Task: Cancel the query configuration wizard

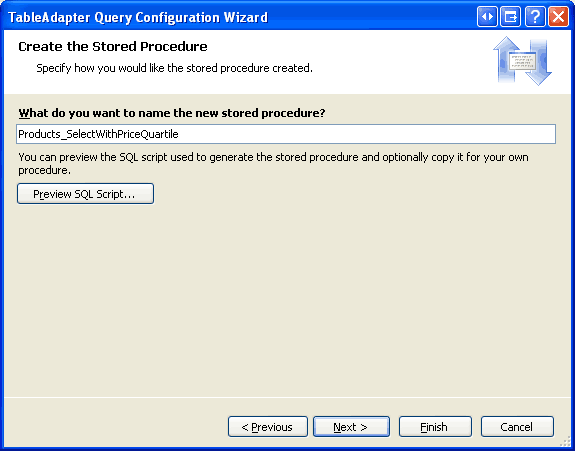Action: coord(517,427)
